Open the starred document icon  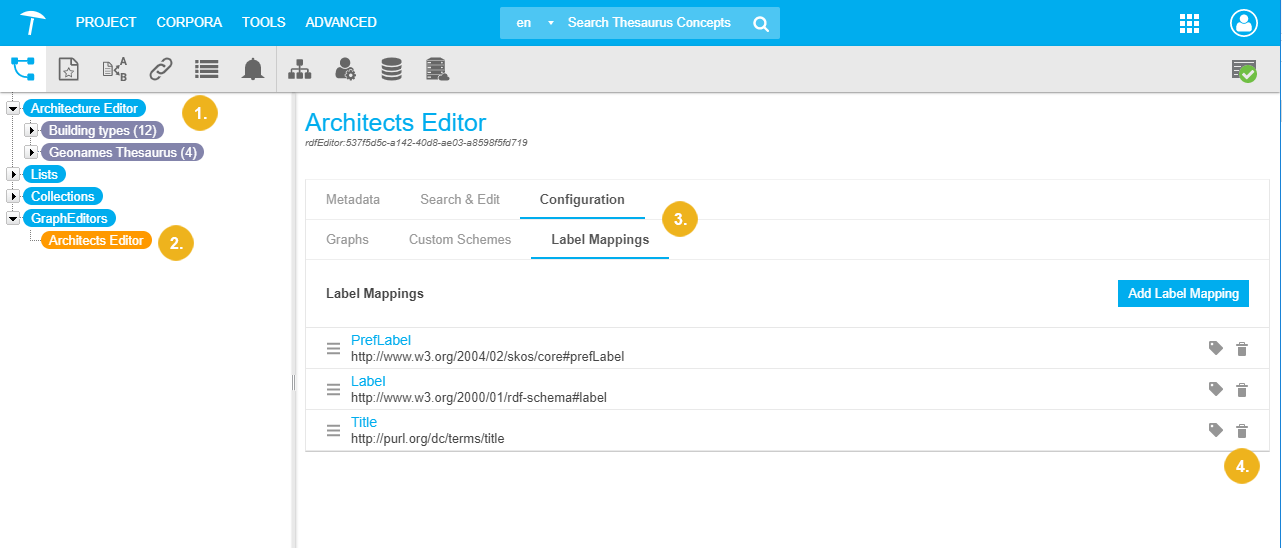[x=68, y=69]
